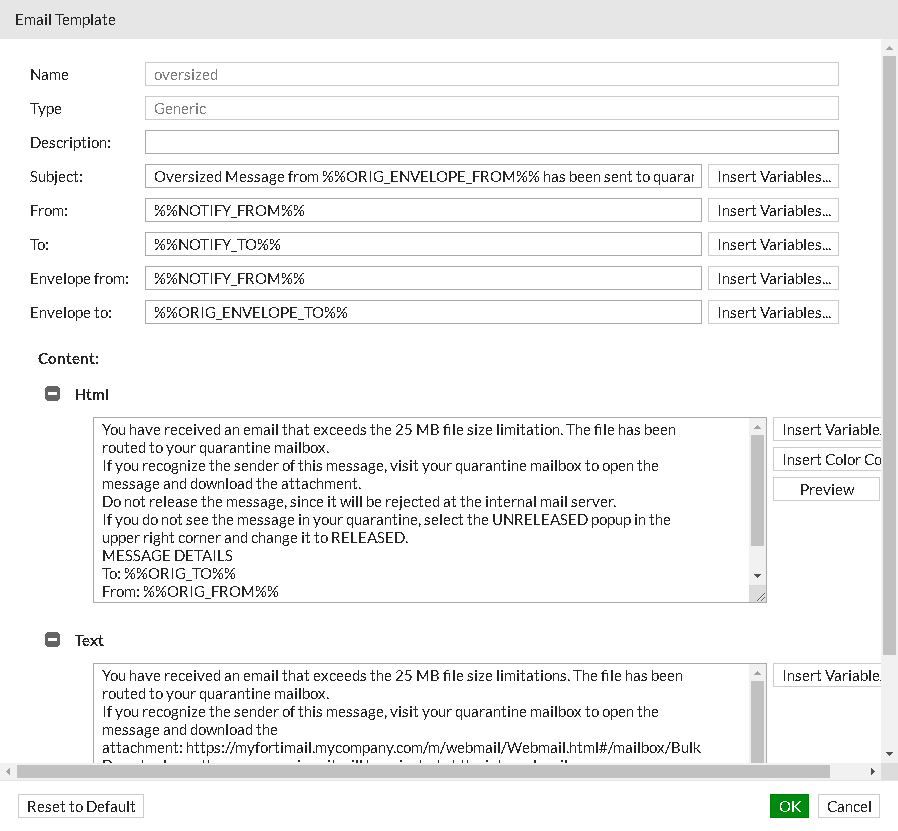This screenshot has width=898, height=831.
Task: Collapse the Html content section
Action: (x=52, y=393)
